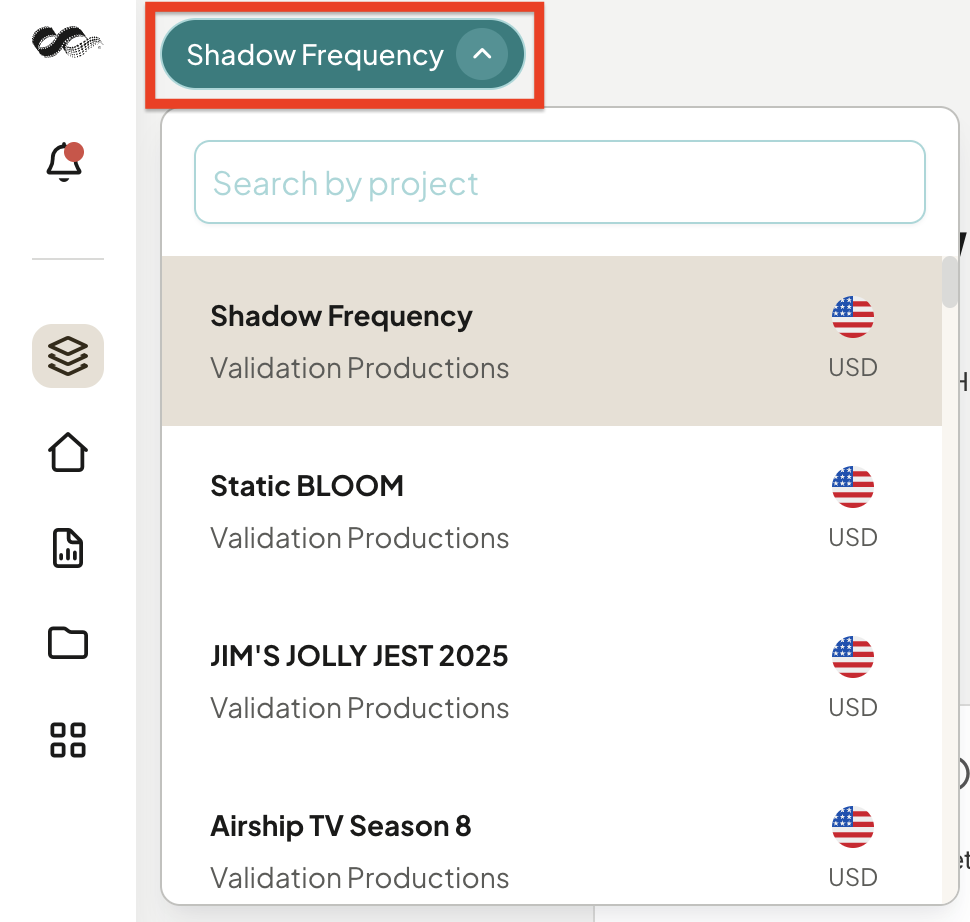
Task: Choose JIM'S JOLLY JEST 2025 project
Action: 551,681
